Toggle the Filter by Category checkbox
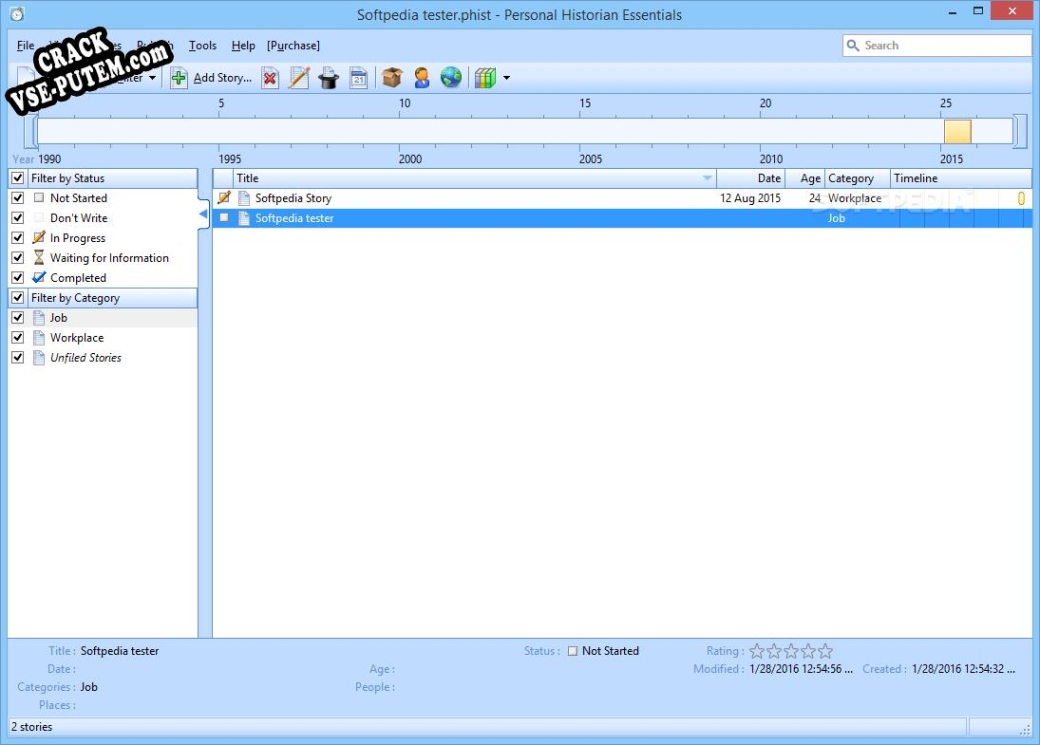Image resolution: width=1040 pixels, height=745 pixels. tap(18, 297)
